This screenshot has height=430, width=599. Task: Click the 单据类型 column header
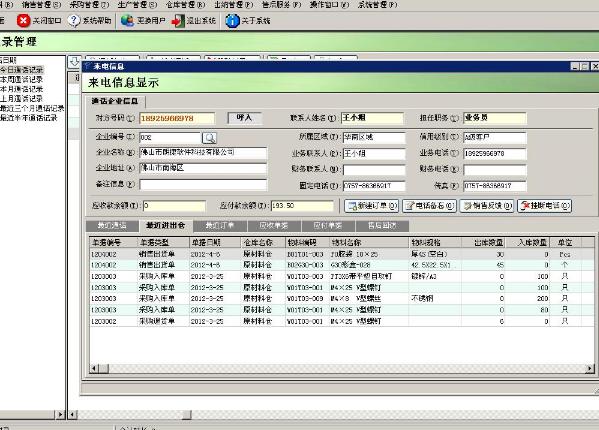coord(163,242)
